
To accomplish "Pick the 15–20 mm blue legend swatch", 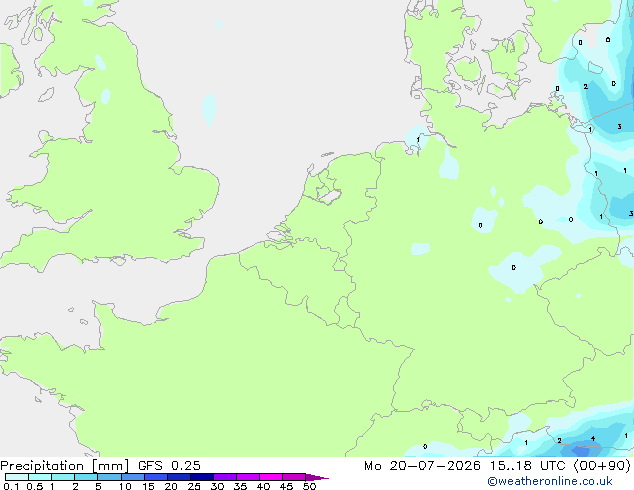I will [x=155, y=477].
